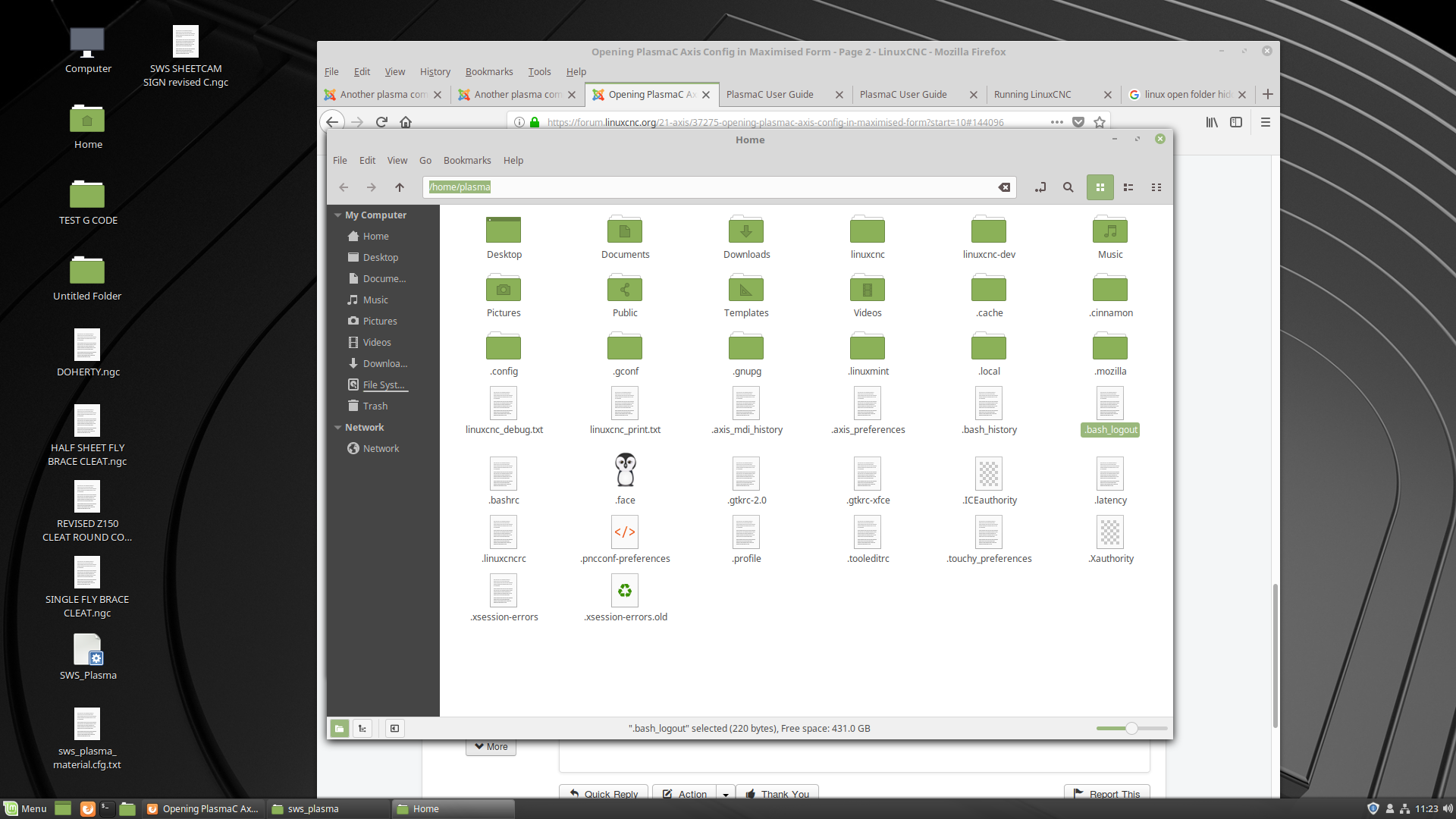Go up to parent directory
The height and width of the screenshot is (819, 1456).
coord(400,187)
